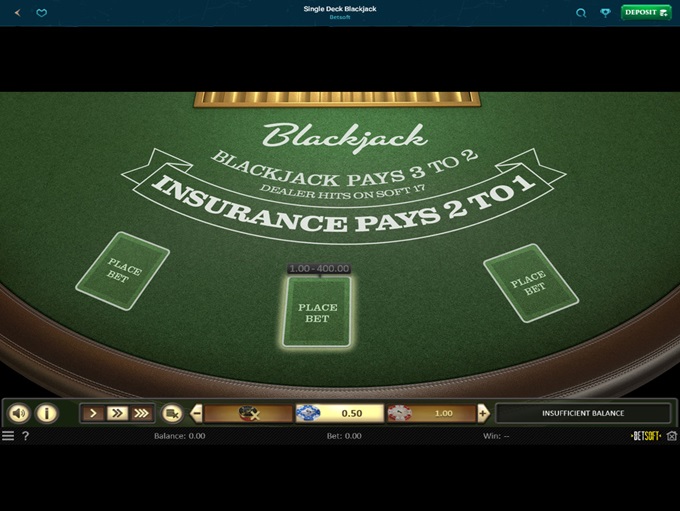Click the dealer truck icon button
Image resolution: width=680 pixels, height=511 pixels.
171,413
